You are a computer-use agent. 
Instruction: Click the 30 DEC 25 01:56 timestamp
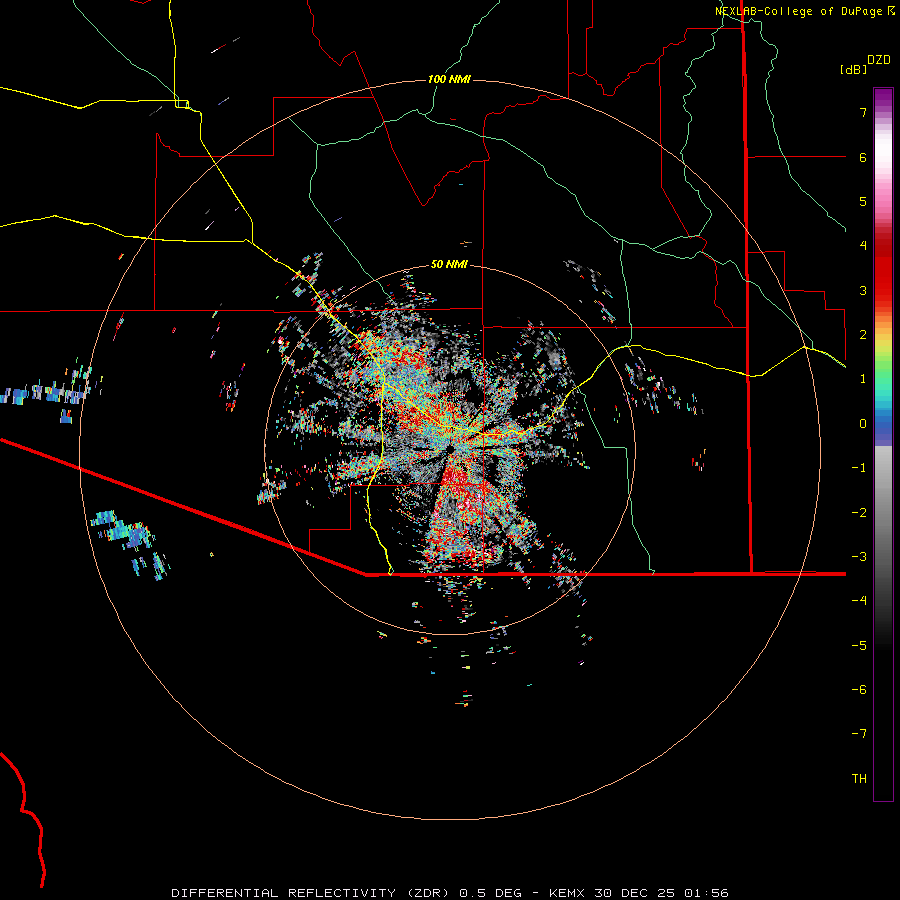(660, 893)
